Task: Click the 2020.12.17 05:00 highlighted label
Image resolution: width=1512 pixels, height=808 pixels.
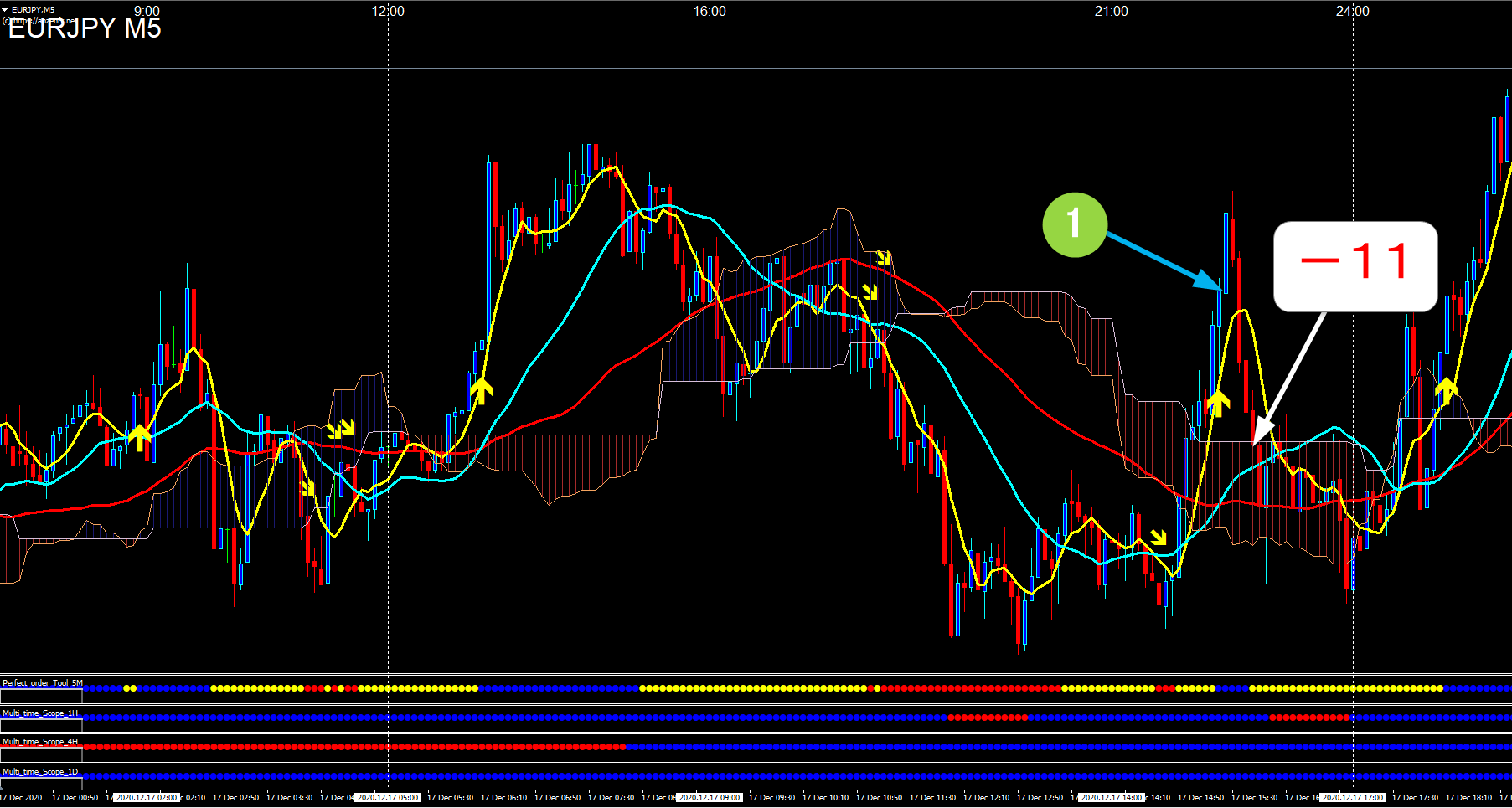Action: [x=388, y=798]
